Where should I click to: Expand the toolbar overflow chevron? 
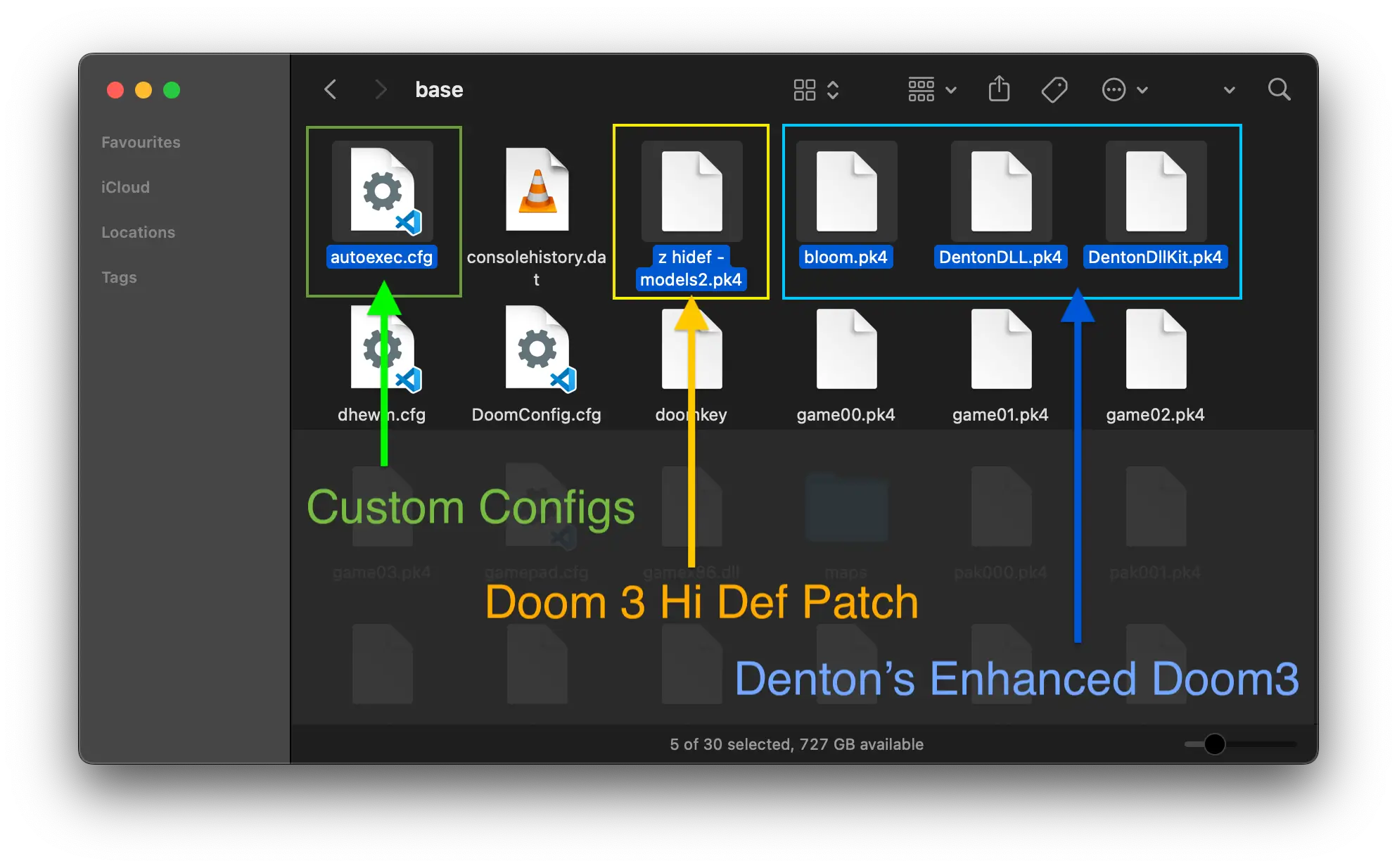coord(1229,90)
